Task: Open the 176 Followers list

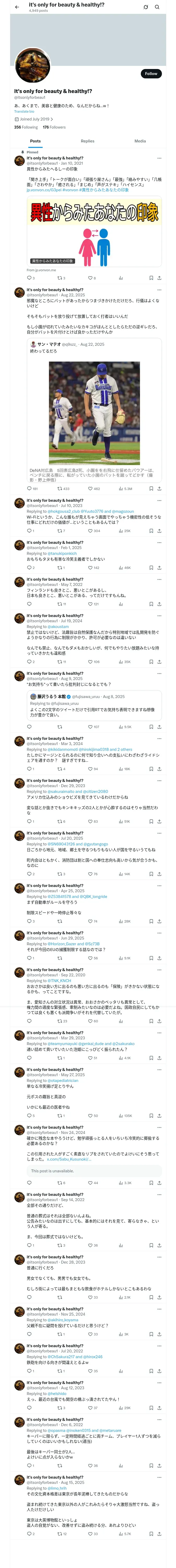Action: [x=54, y=127]
